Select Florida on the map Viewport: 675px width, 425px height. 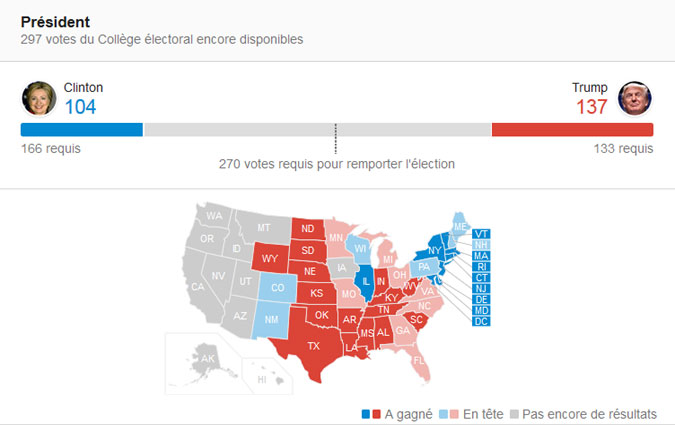tap(418, 361)
